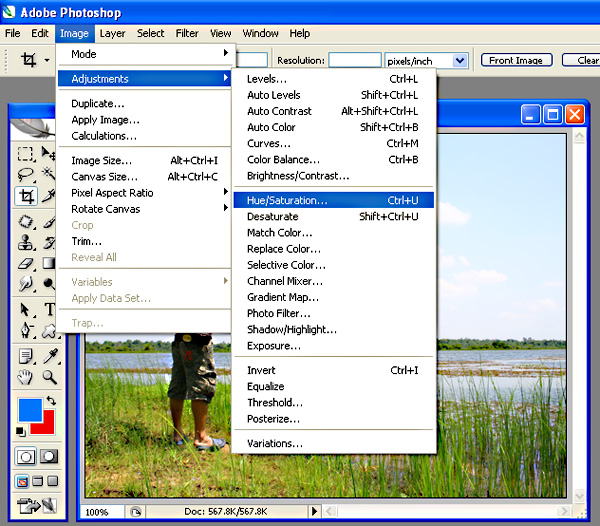Click the Front Image button

point(517,60)
